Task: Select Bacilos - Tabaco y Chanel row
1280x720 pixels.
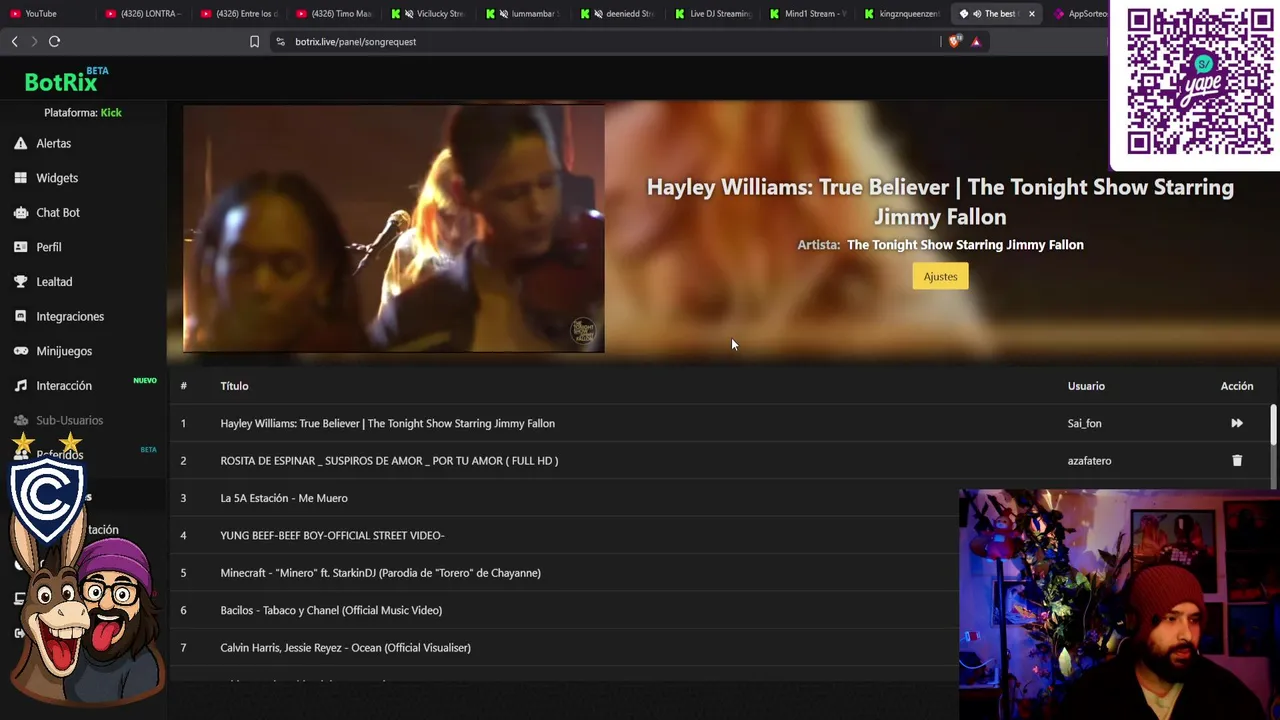Action: [x=331, y=610]
